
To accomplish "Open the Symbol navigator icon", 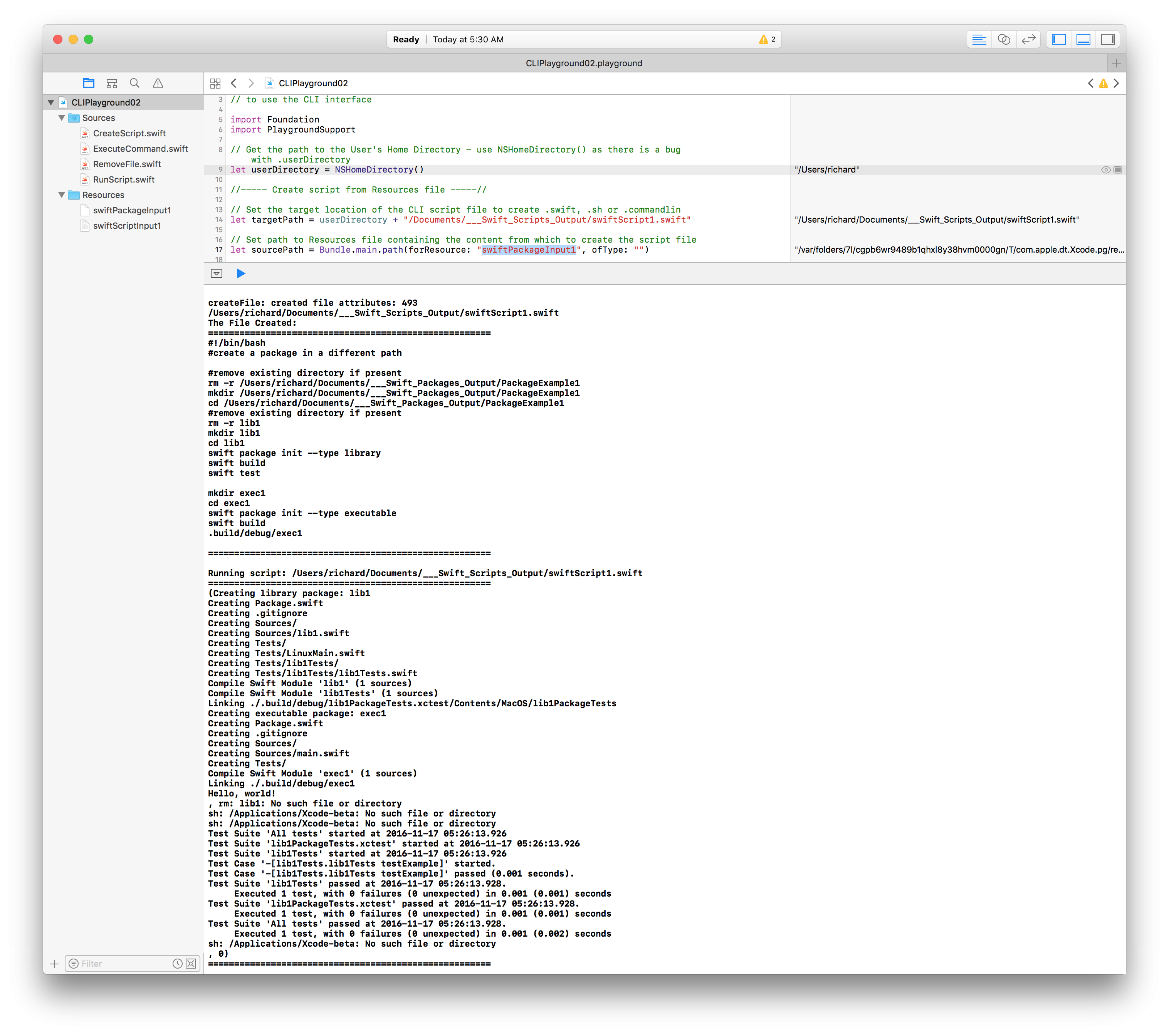I will tap(111, 84).
